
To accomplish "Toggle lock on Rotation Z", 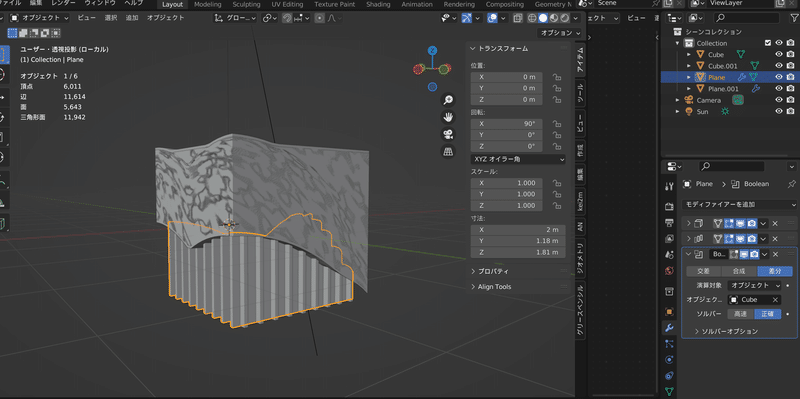I will click(557, 146).
